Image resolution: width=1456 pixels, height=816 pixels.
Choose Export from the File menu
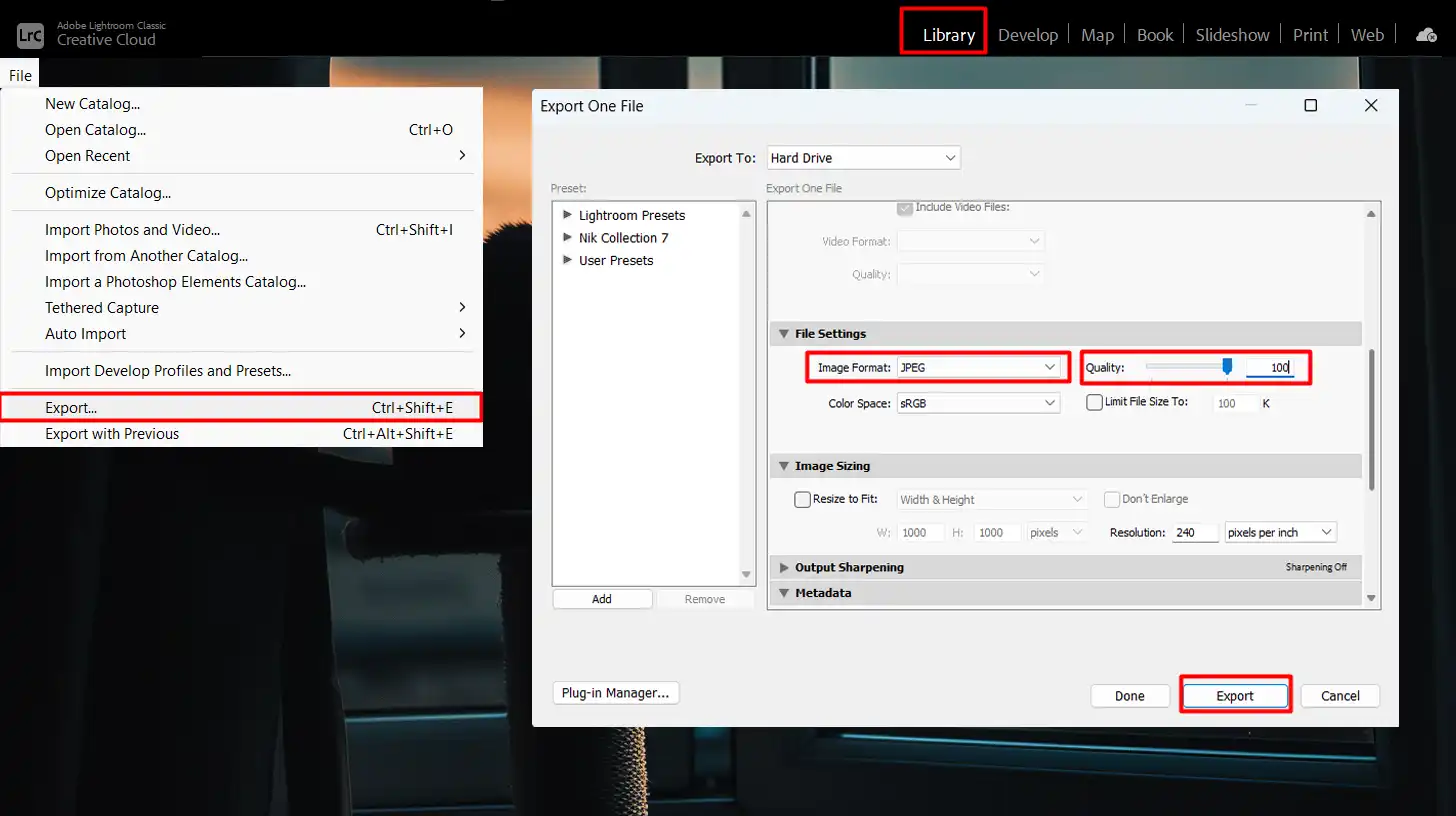(241, 408)
